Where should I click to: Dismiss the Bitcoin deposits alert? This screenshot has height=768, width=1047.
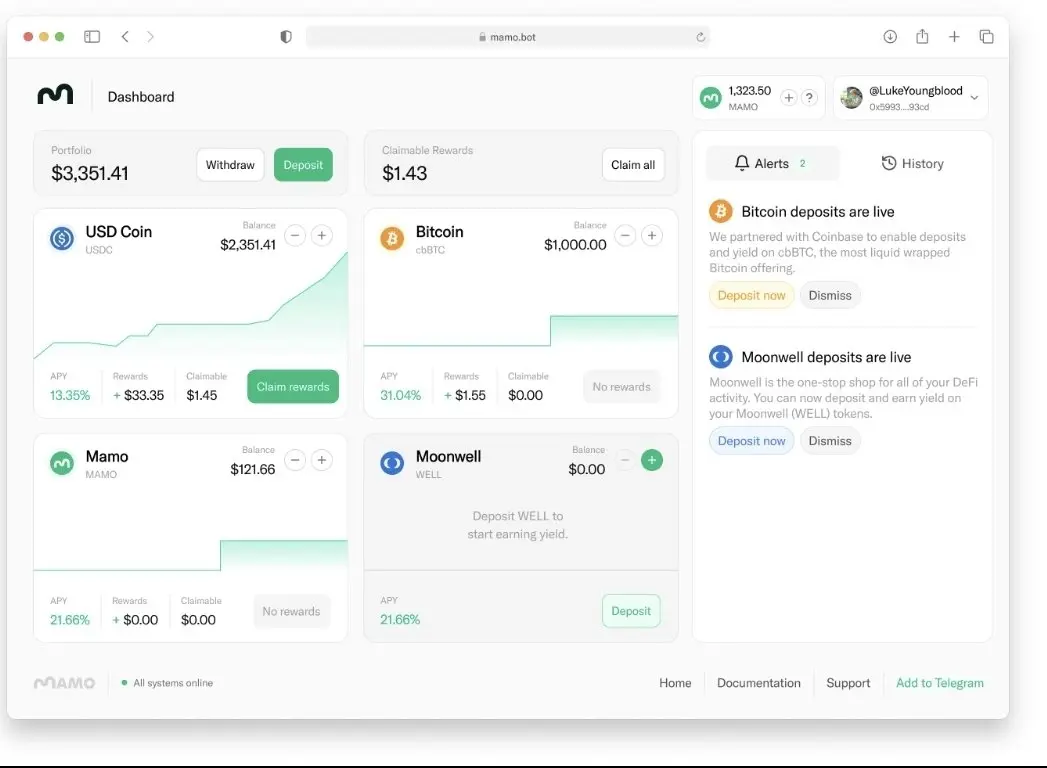pos(830,295)
